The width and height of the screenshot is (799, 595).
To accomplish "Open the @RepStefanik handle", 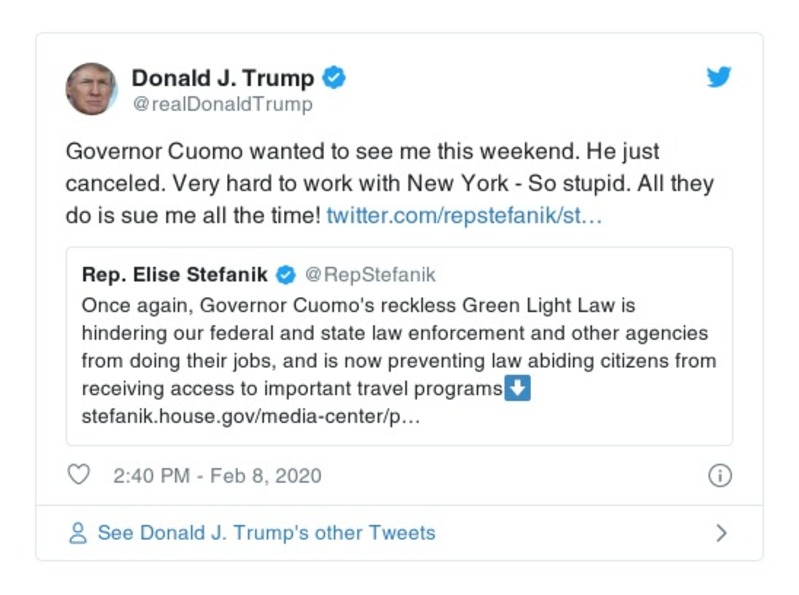I will point(369,275).
